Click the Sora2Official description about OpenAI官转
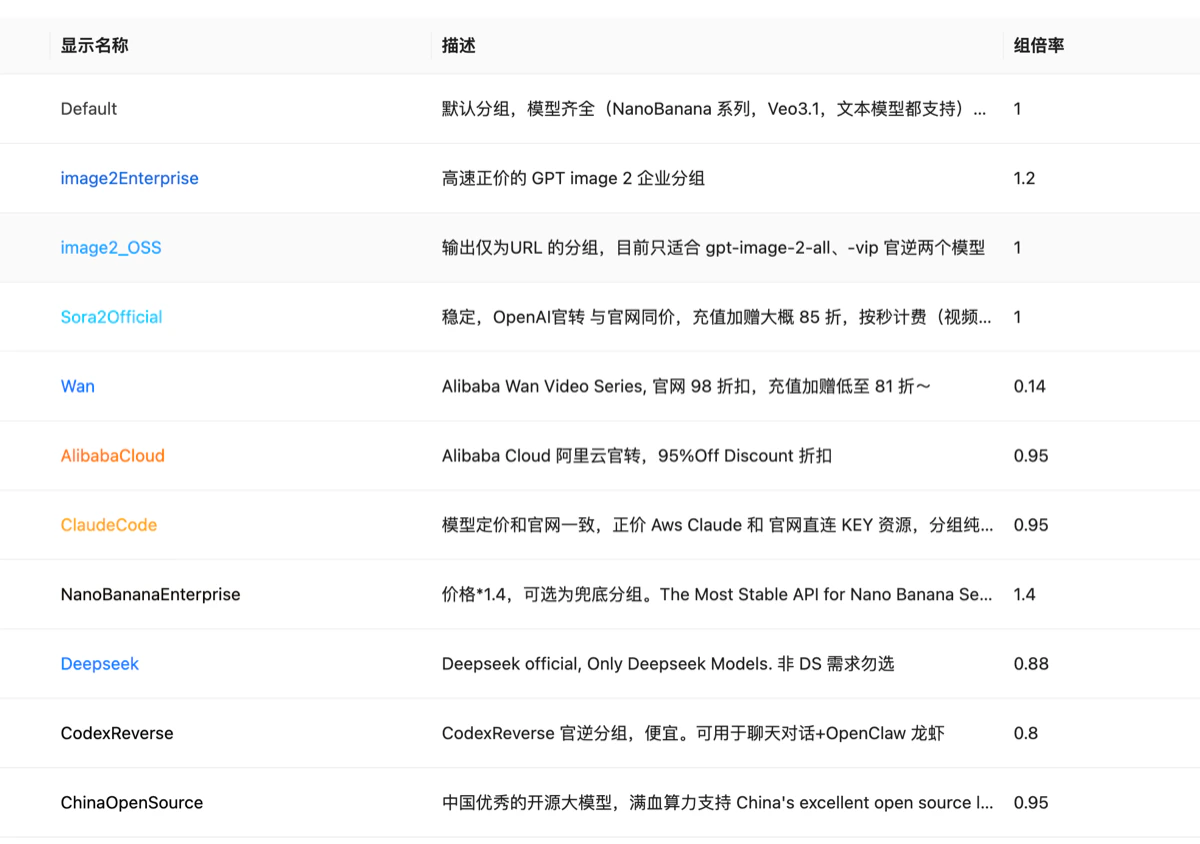 (x=717, y=317)
